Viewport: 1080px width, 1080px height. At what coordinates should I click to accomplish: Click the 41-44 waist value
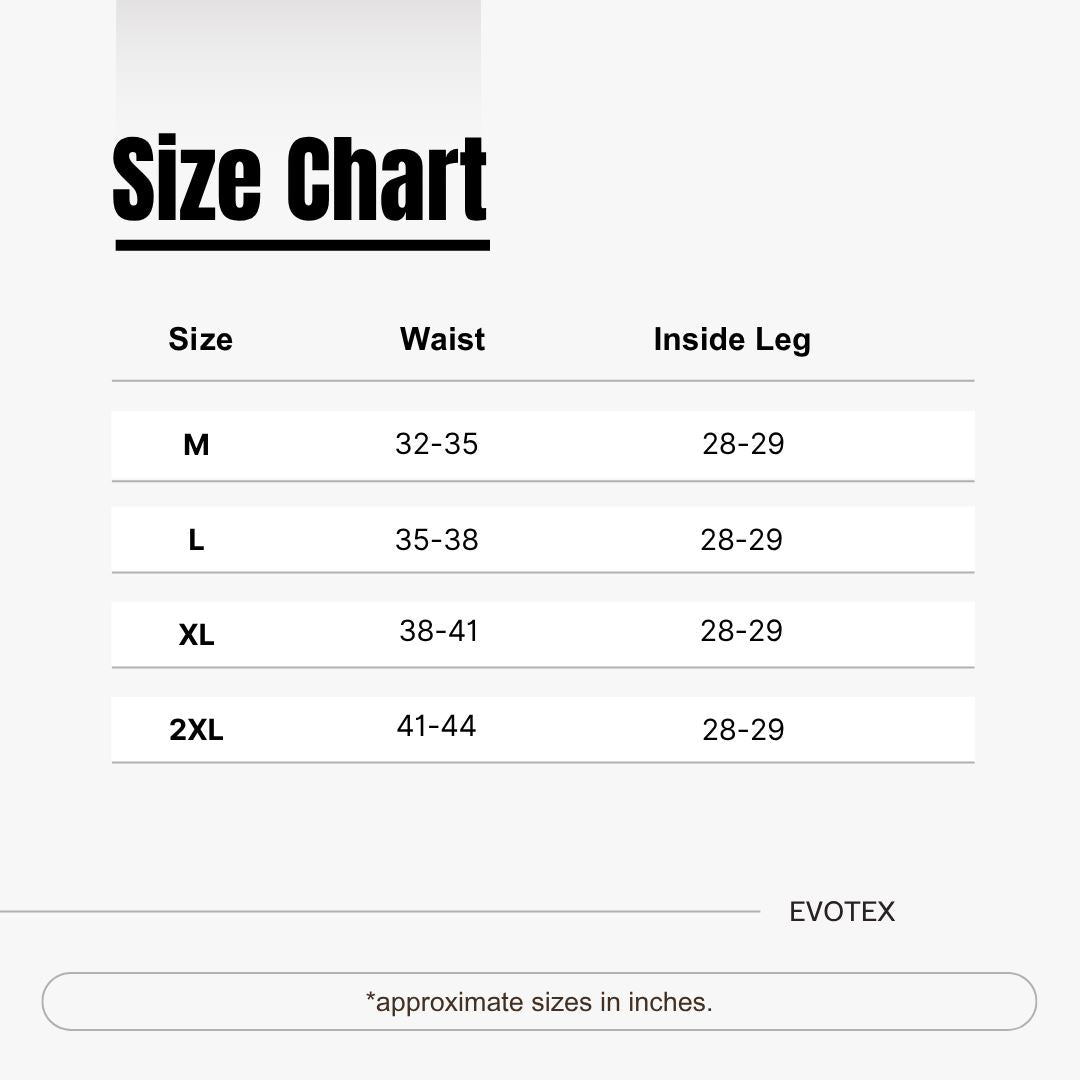[x=436, y=726]
